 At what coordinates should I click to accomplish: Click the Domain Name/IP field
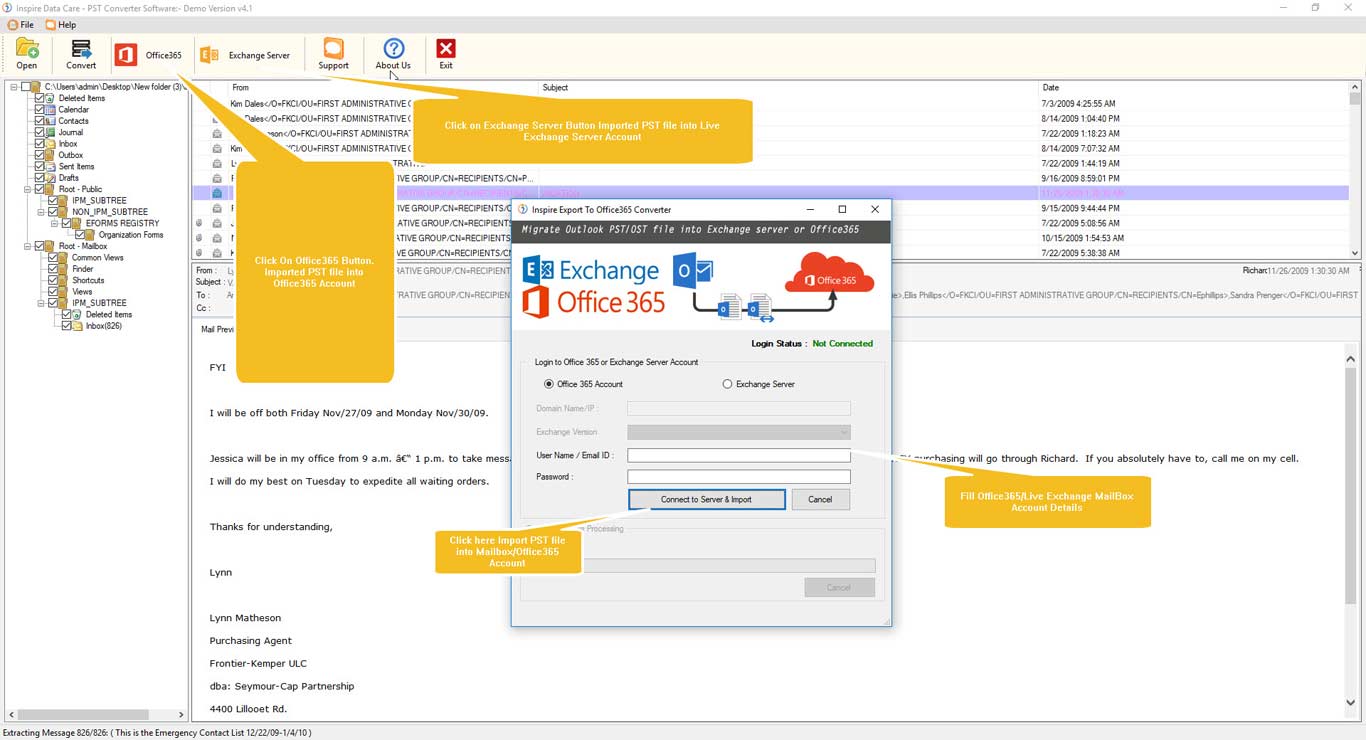click(x=739, y=409)
